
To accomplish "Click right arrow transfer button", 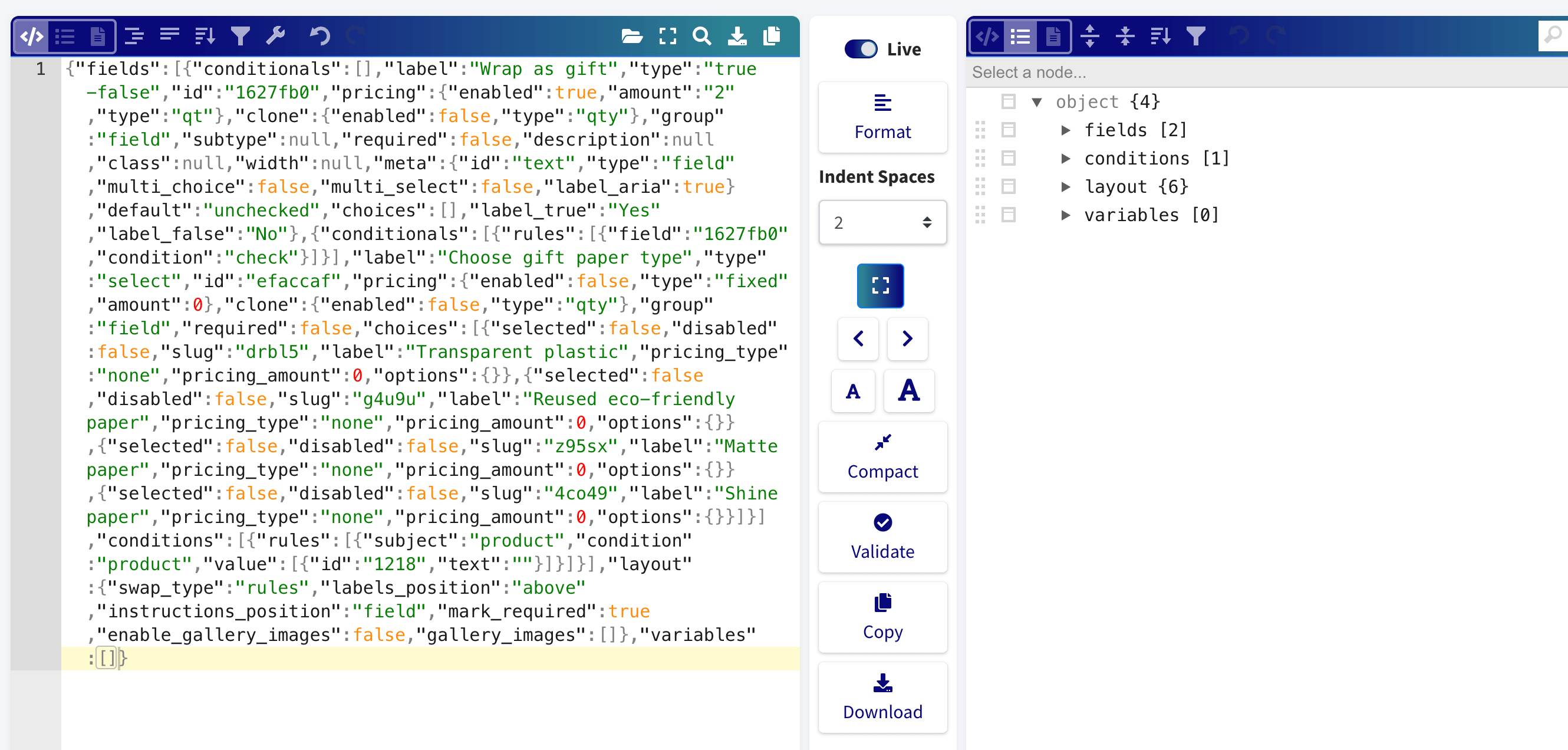I will 907,338.
